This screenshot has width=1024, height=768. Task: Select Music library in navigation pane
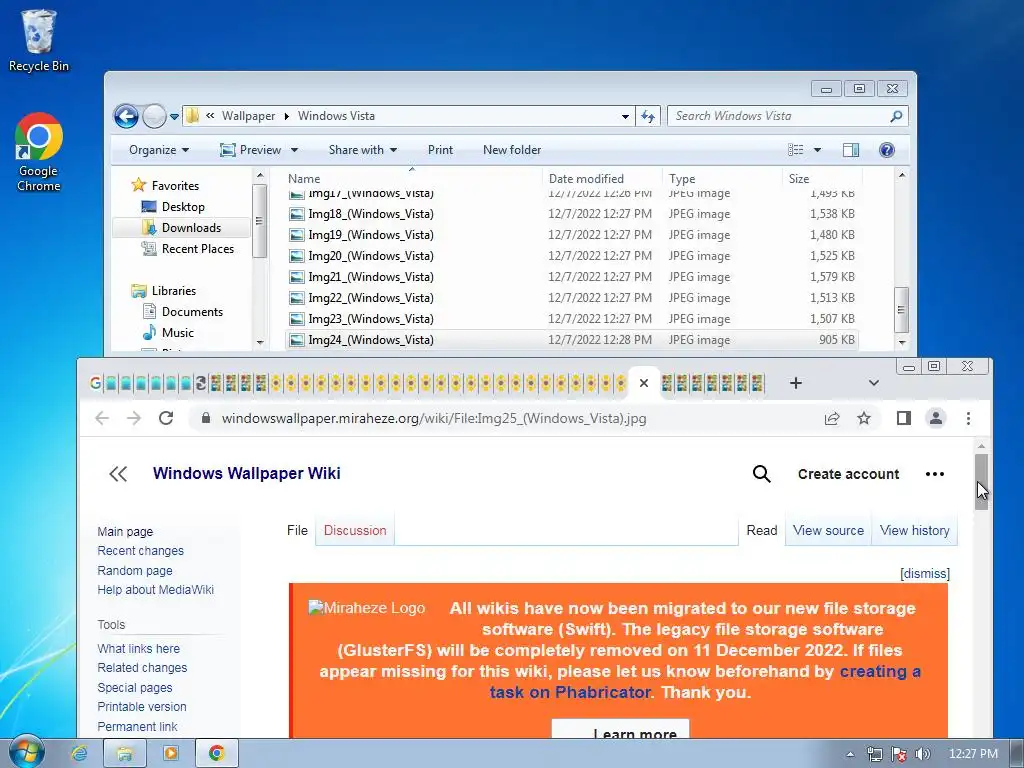click(178, 332)
